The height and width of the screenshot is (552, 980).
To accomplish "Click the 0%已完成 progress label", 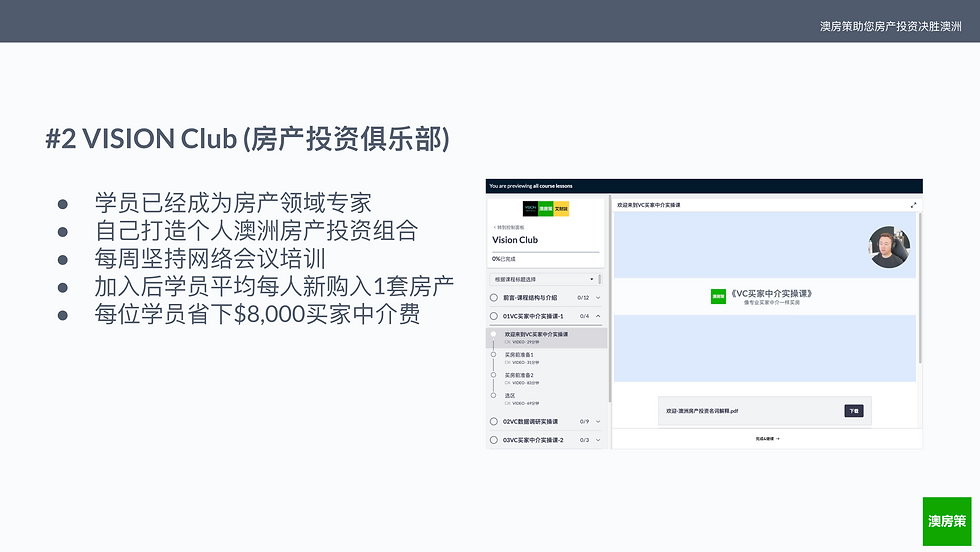I will [504, 259].
